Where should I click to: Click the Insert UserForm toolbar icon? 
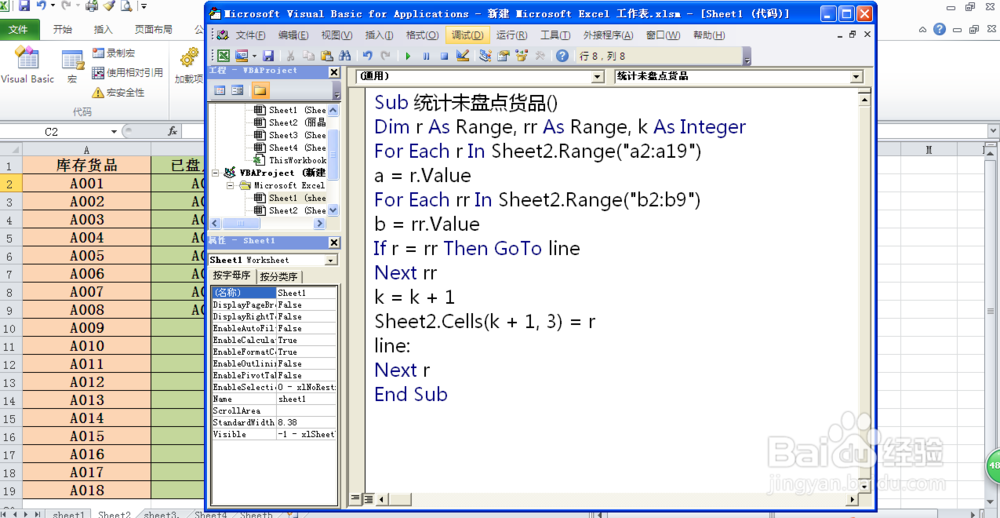pyautogui.click(x=242, y=56)
